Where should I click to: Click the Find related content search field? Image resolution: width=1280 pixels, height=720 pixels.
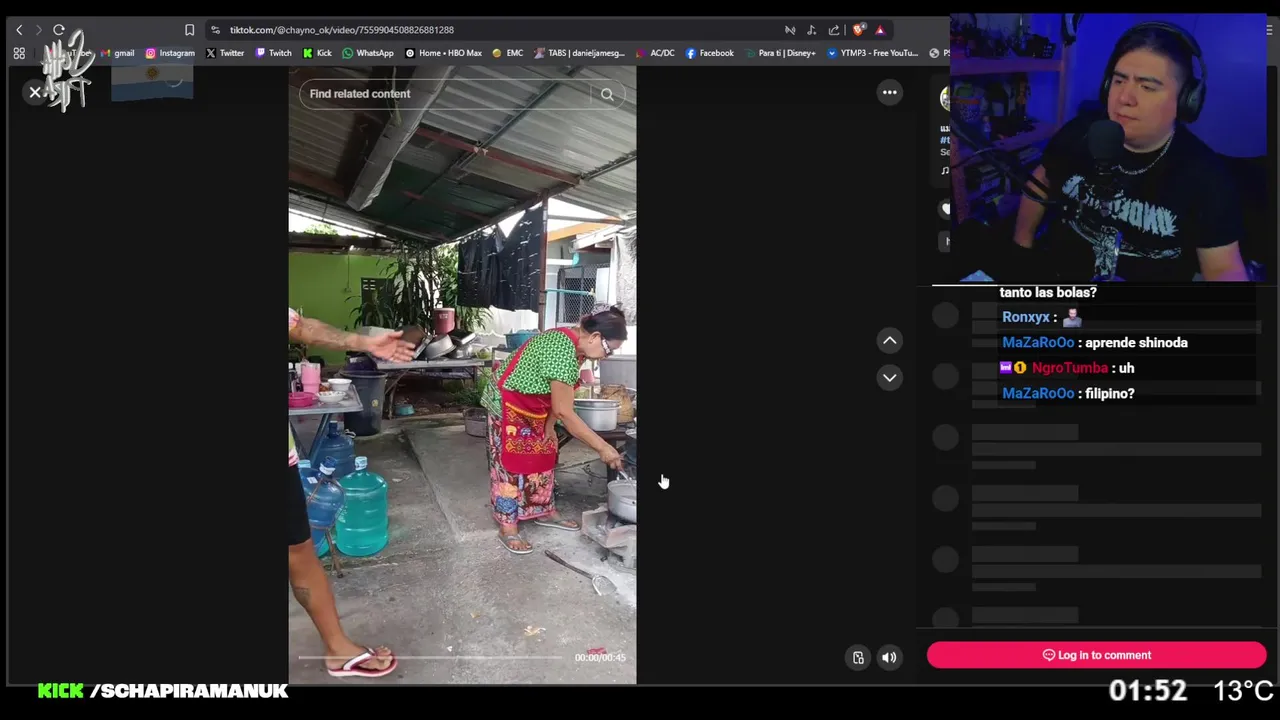pos(445,94)
